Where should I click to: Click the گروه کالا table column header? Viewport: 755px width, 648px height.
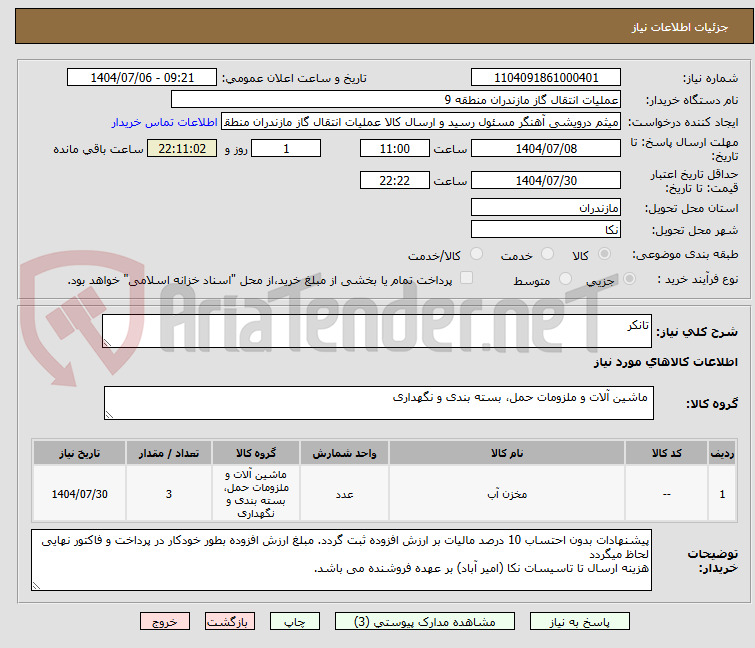[x=256, y=453]
